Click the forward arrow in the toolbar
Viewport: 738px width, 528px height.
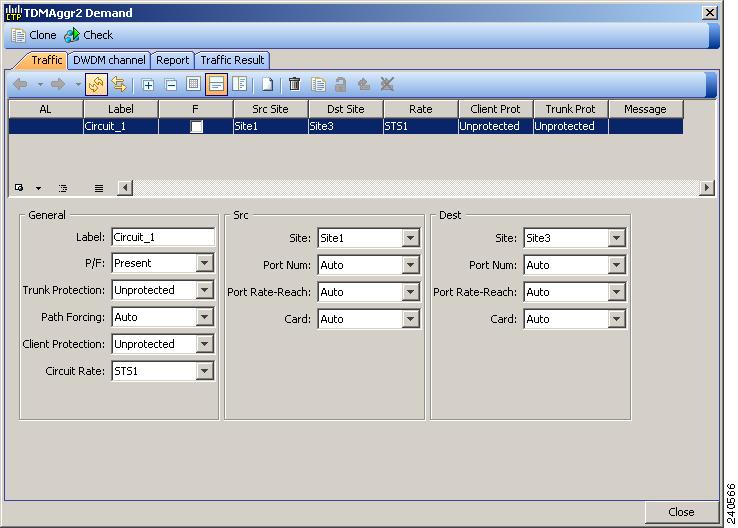point(58,85)
